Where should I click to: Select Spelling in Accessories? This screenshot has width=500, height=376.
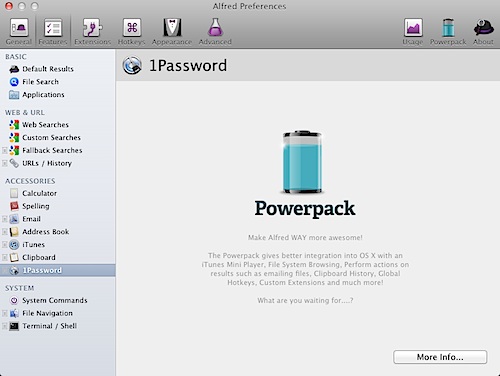pyautogui.click(x=58, y=206)
